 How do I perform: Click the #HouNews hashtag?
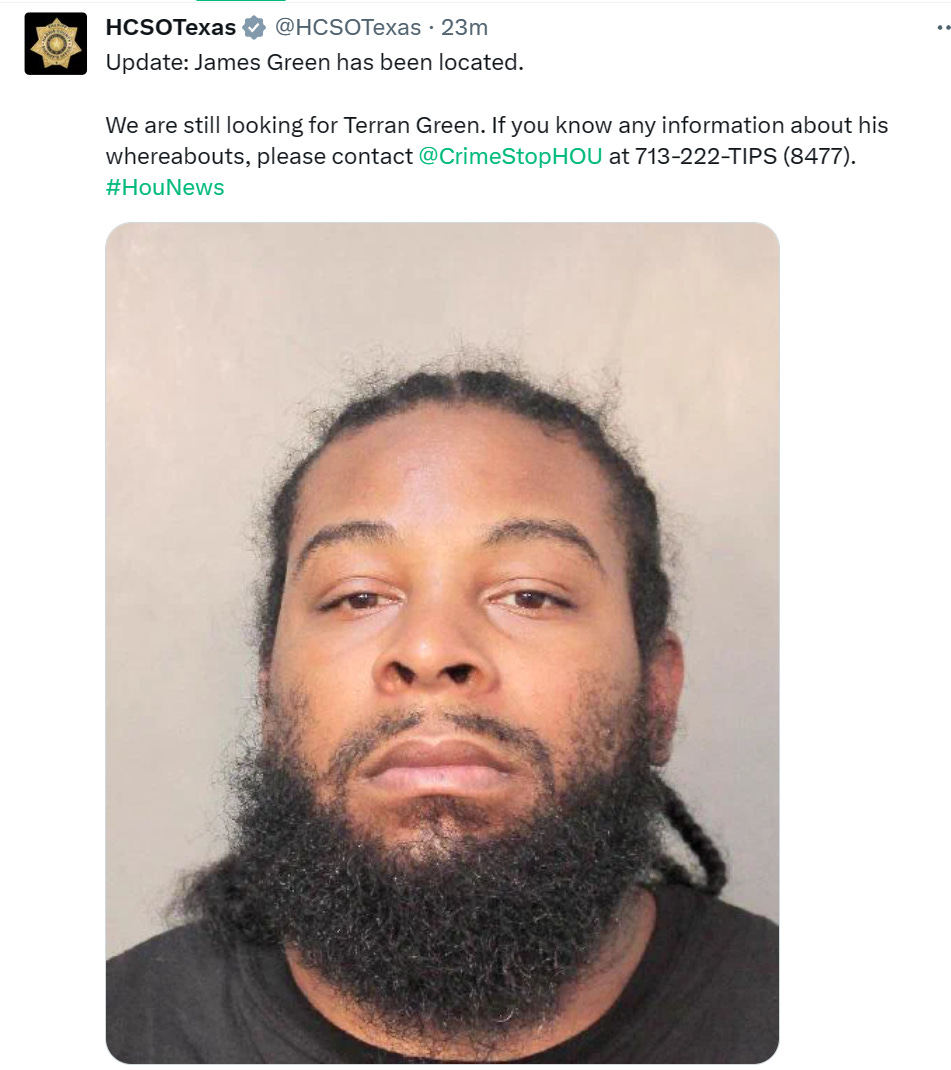coord(165,187)
